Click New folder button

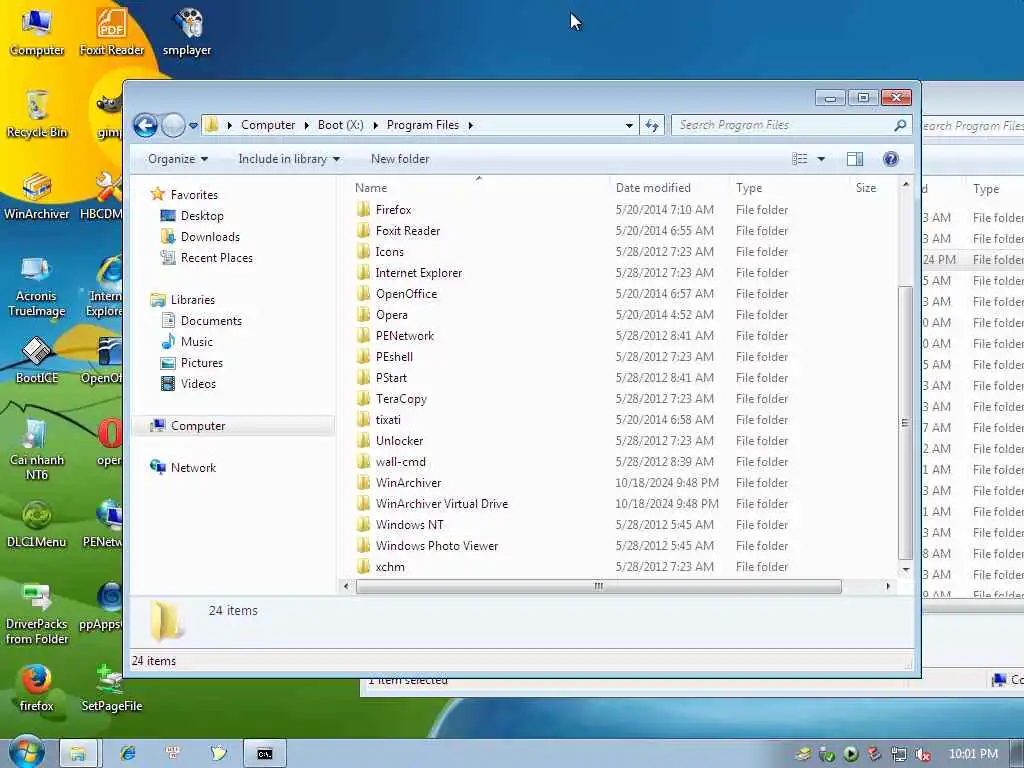(400, 159)
